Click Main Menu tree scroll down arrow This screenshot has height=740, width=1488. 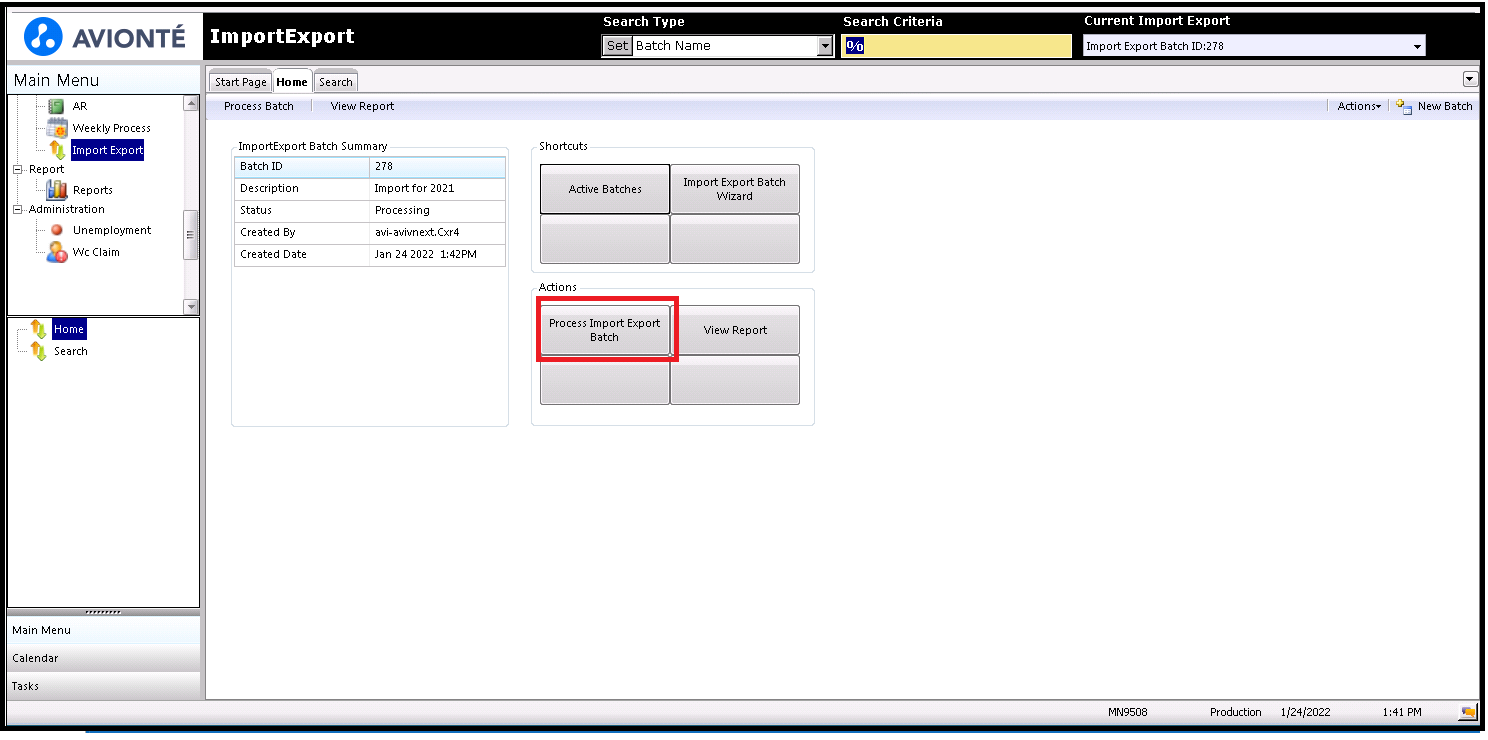coord(191,306)
